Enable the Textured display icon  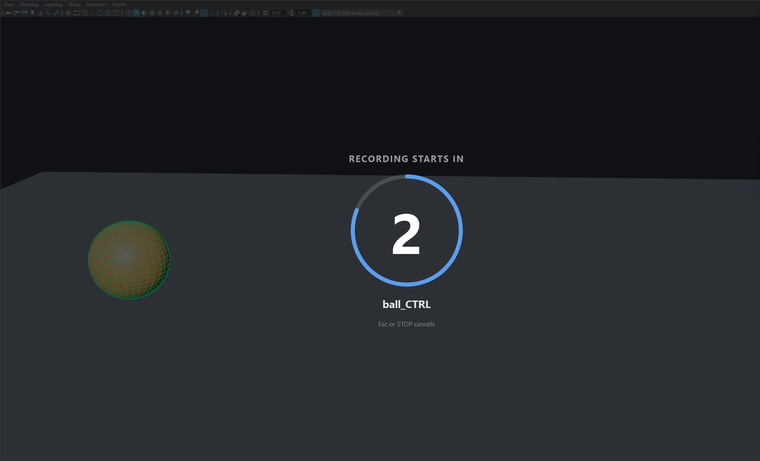160,13
